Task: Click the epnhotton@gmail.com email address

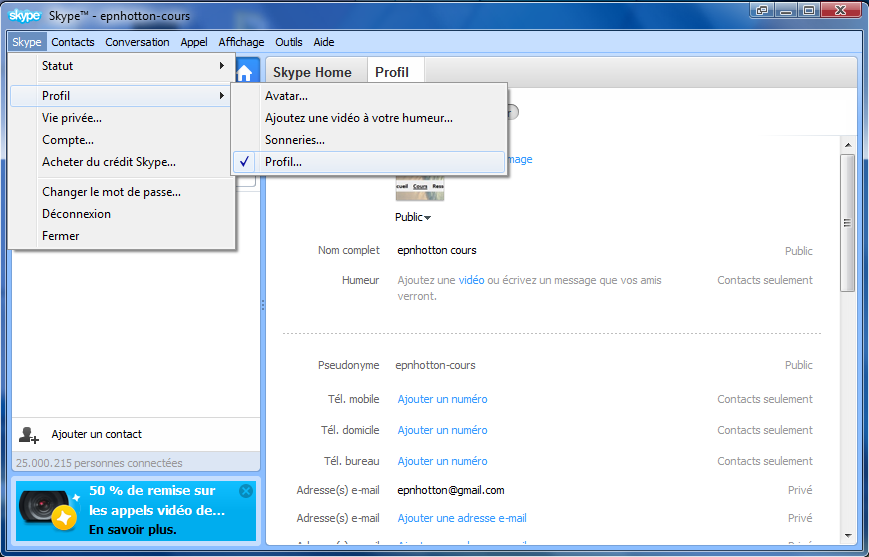Action: 451,490
